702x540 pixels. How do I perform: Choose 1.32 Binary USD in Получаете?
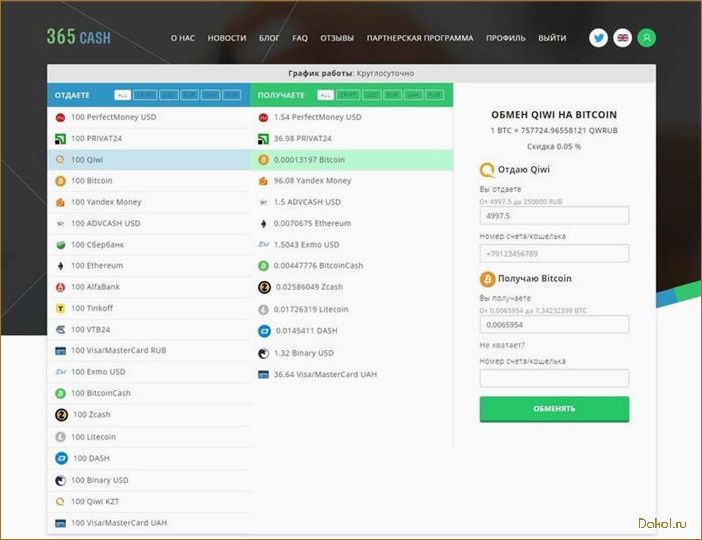coord(351,353)
